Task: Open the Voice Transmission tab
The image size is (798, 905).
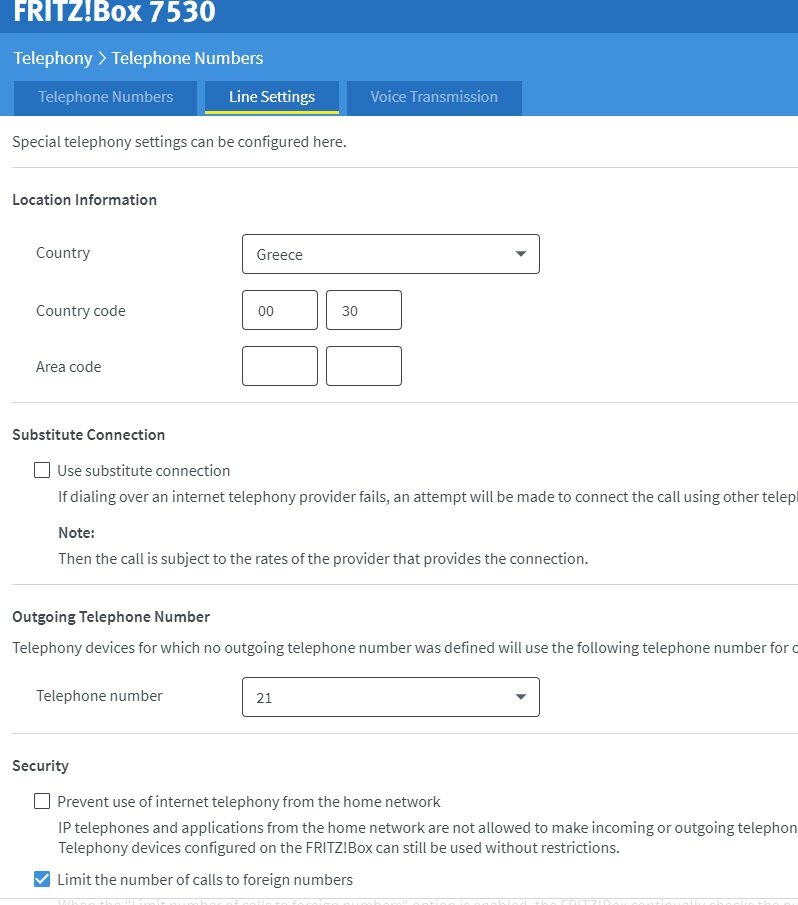Action: pos(434,98)
